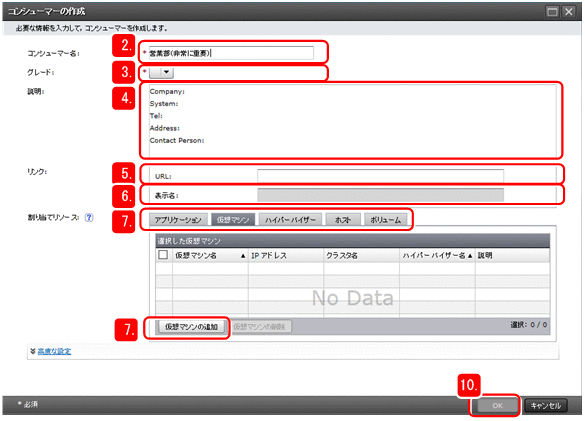Maximize the コンシューマーの作成 dialog

[552, 12]
